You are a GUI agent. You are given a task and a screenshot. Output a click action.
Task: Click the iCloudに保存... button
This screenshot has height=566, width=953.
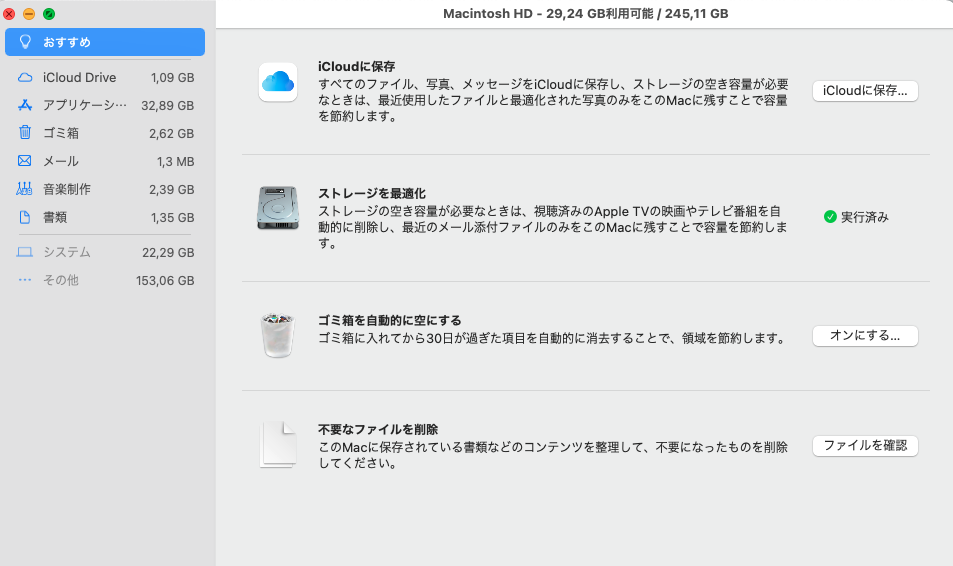(865, 91)
